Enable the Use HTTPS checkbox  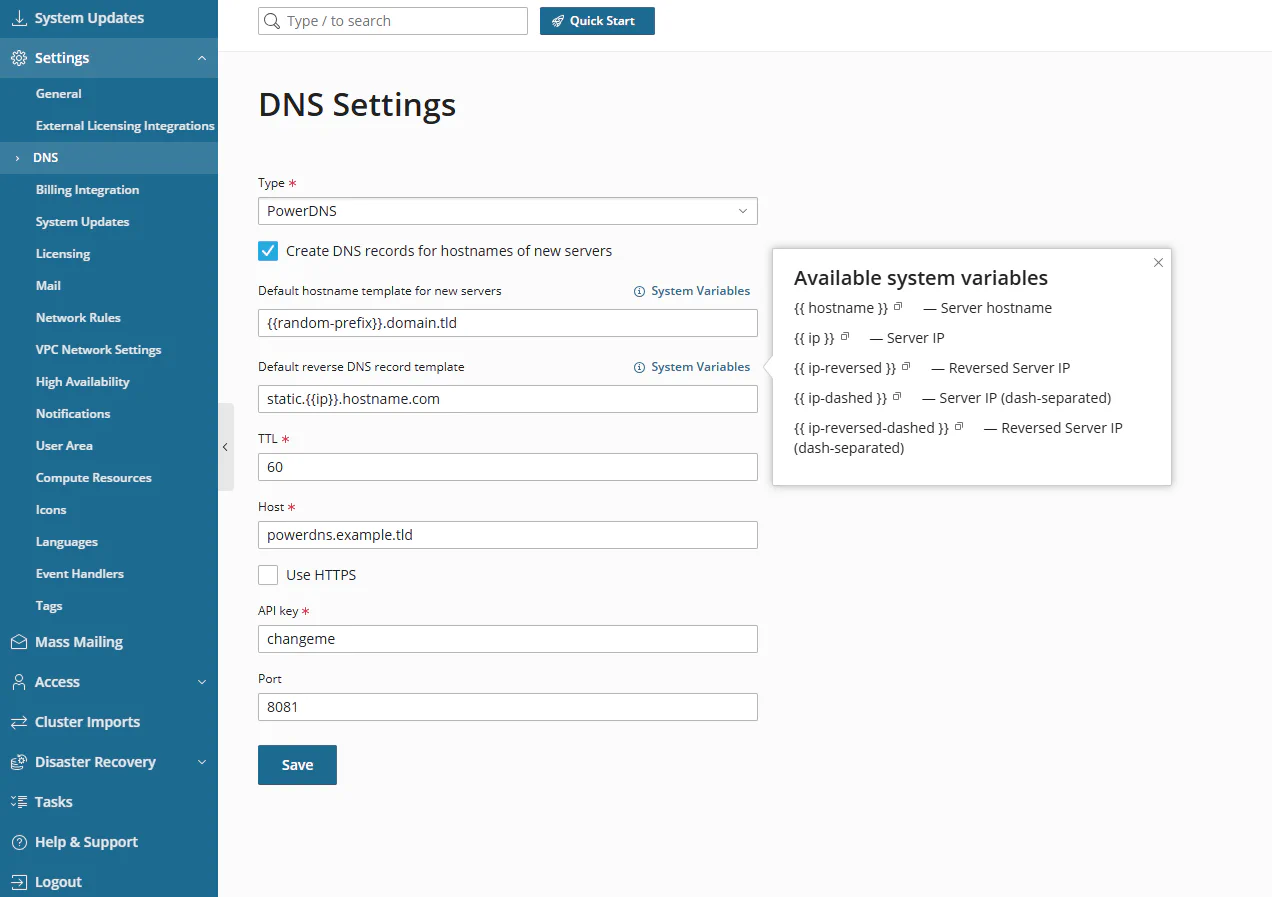[268, 575]
